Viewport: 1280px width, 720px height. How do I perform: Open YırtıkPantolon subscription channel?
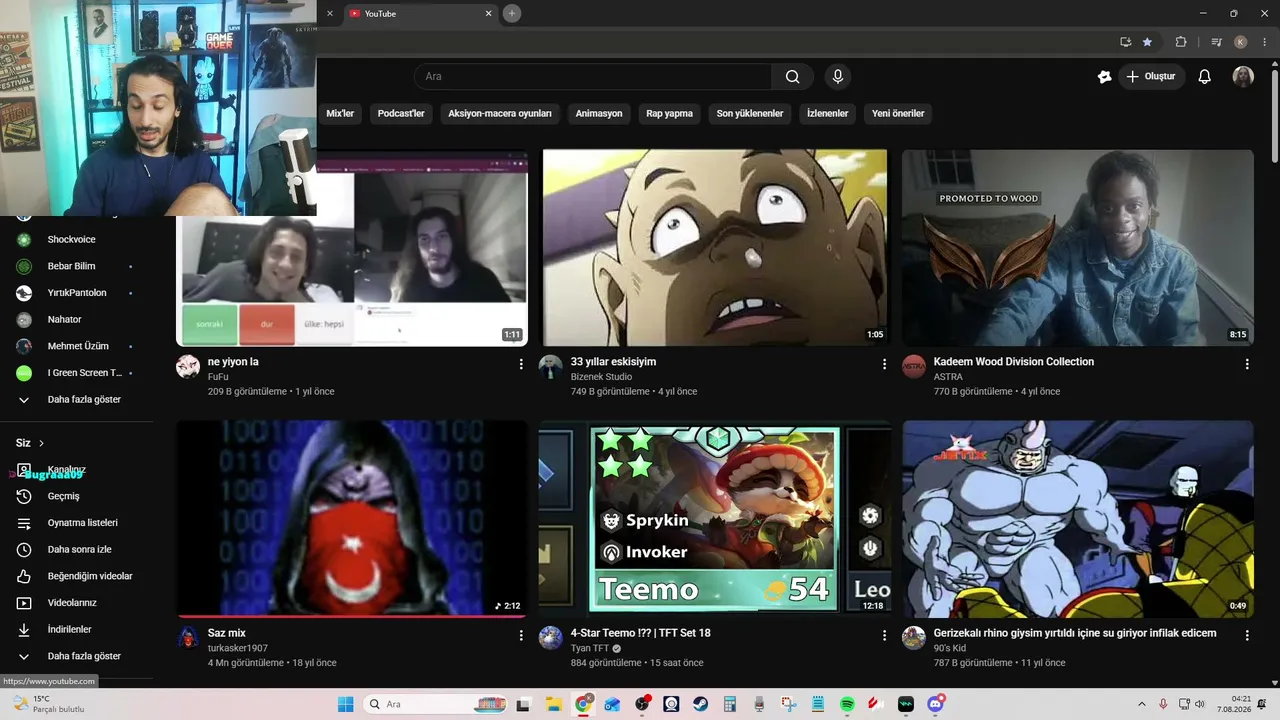click(x=77, y=293)
